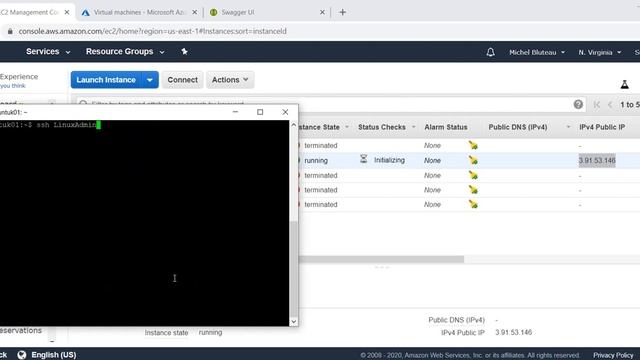Click the instances table horizontal scrollbar
This screenshot has height=360, width=640.
click(381, 259)
